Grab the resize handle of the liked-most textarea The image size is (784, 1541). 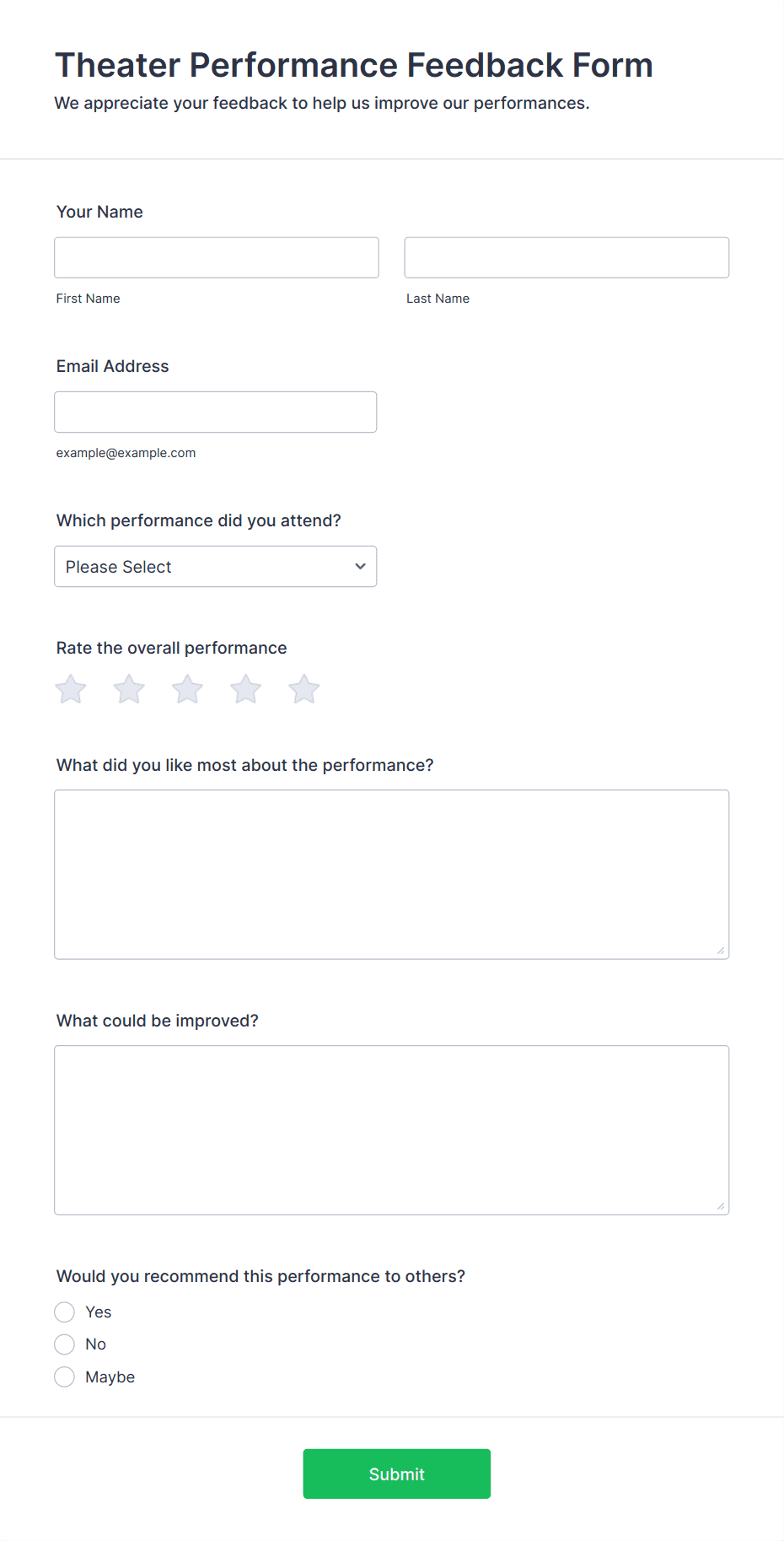click(720, 951)
